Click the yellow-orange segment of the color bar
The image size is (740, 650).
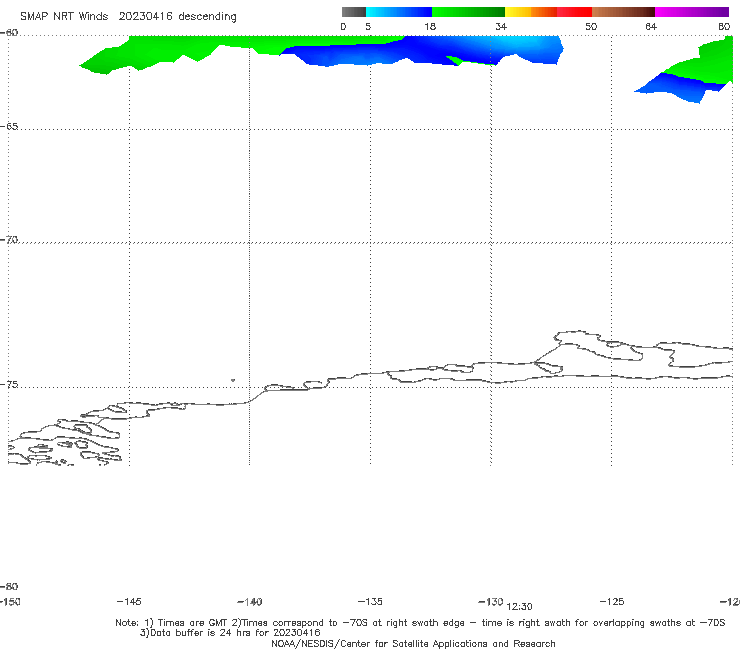(x=531, y=12)
